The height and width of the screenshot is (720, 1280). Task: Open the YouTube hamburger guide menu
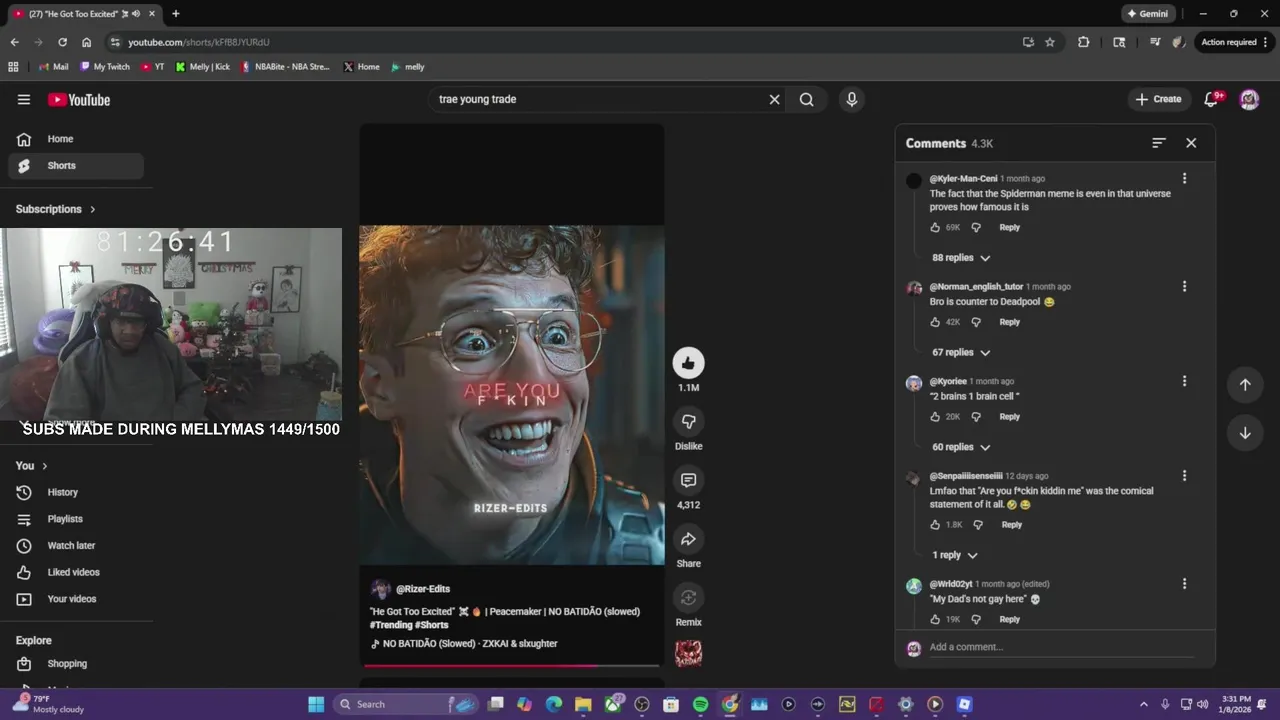pos(24,99)
